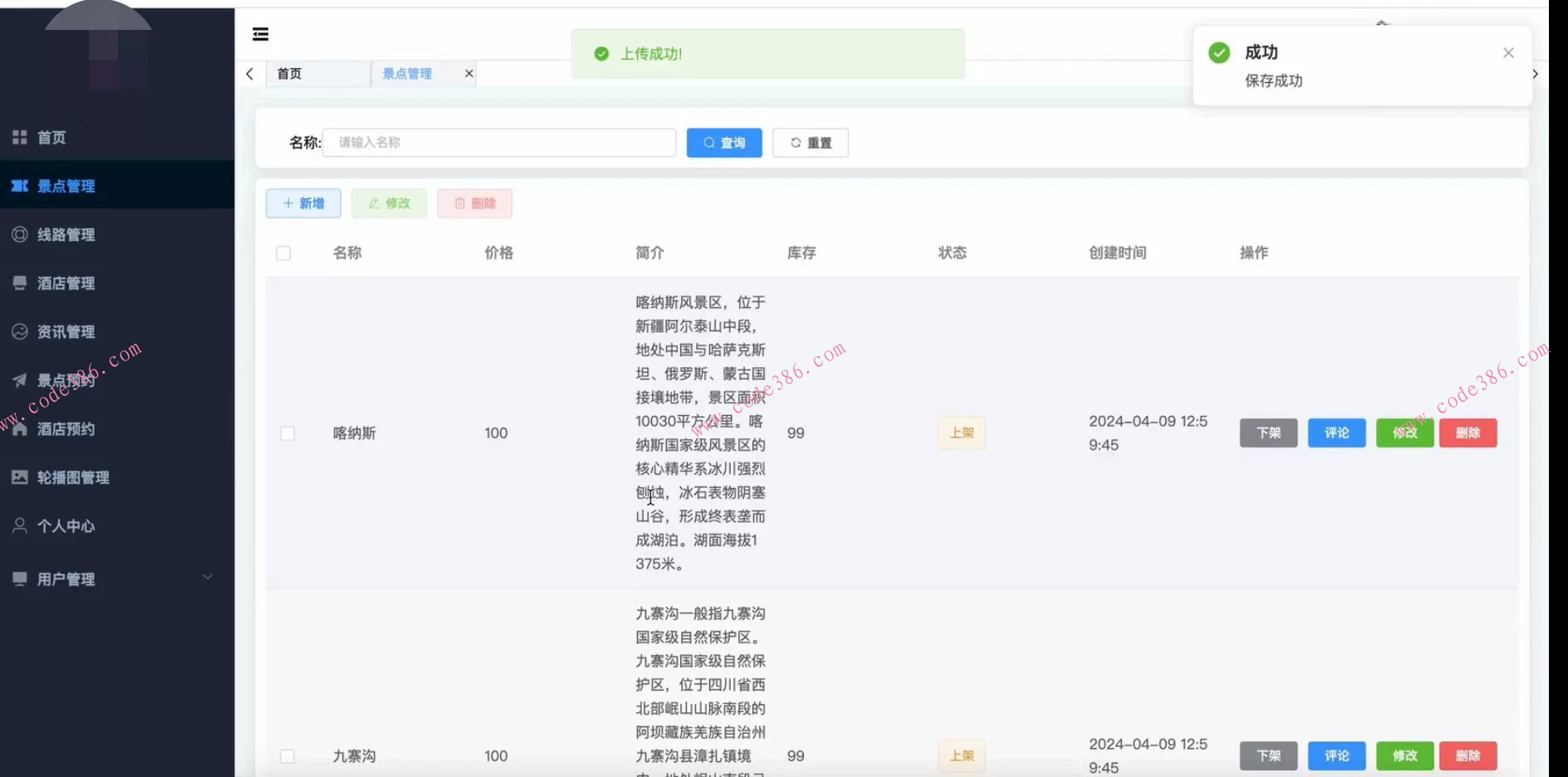Select the 景点管理 tab
This screenshot has width=1568, height=777.
[x=406, y=73]
